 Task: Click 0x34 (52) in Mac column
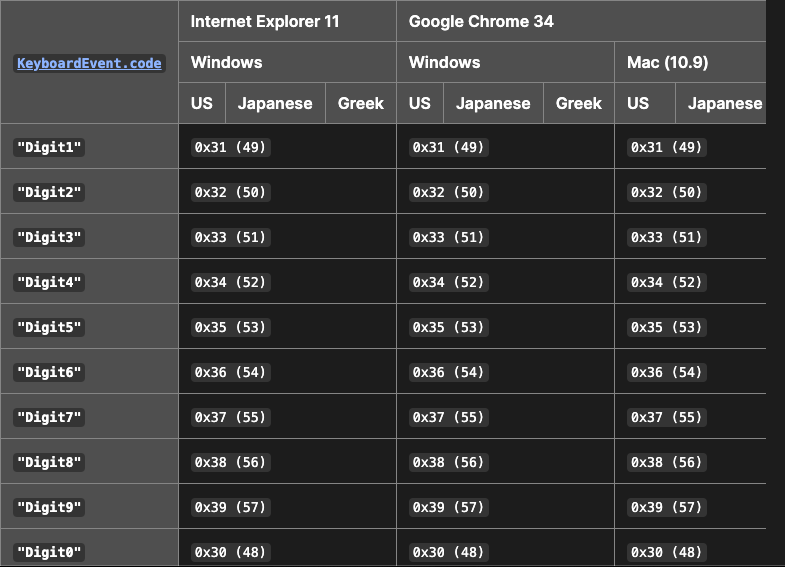667,283
